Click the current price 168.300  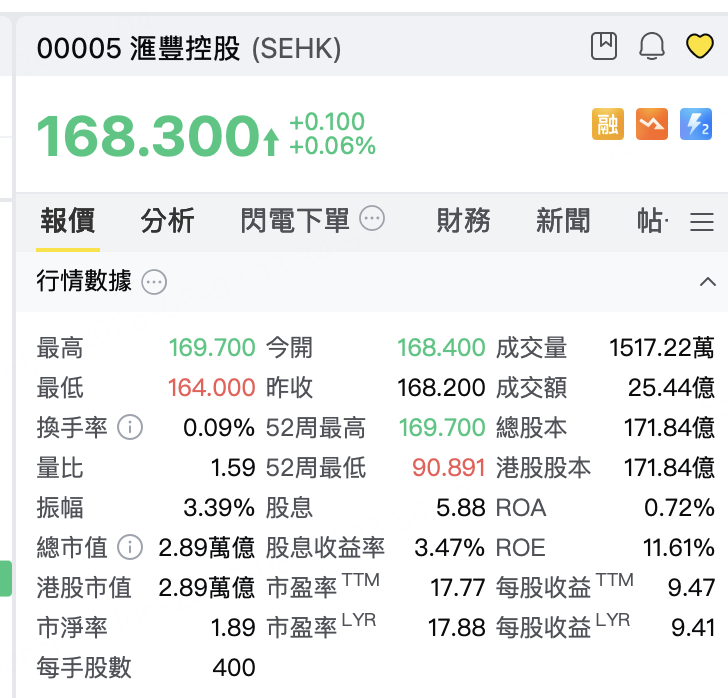[x=148, y=136]
